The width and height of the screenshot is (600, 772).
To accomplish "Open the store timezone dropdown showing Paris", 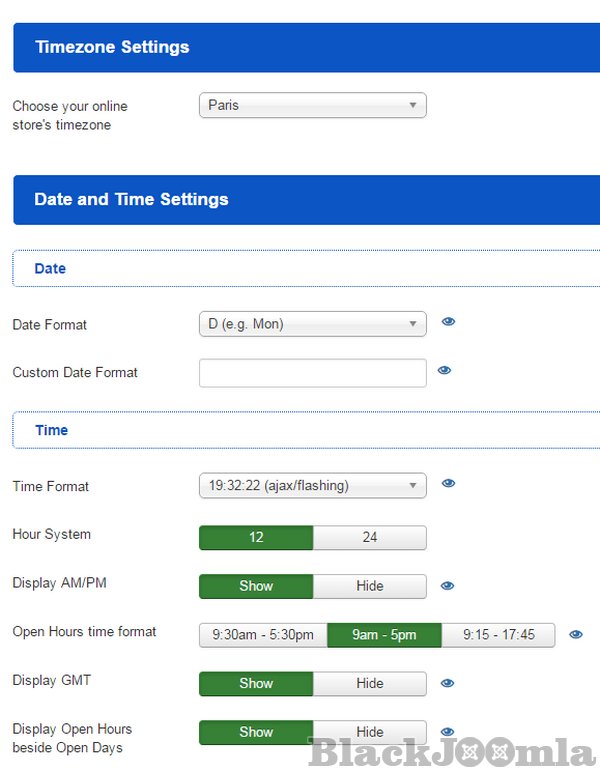I will point(312,105).
